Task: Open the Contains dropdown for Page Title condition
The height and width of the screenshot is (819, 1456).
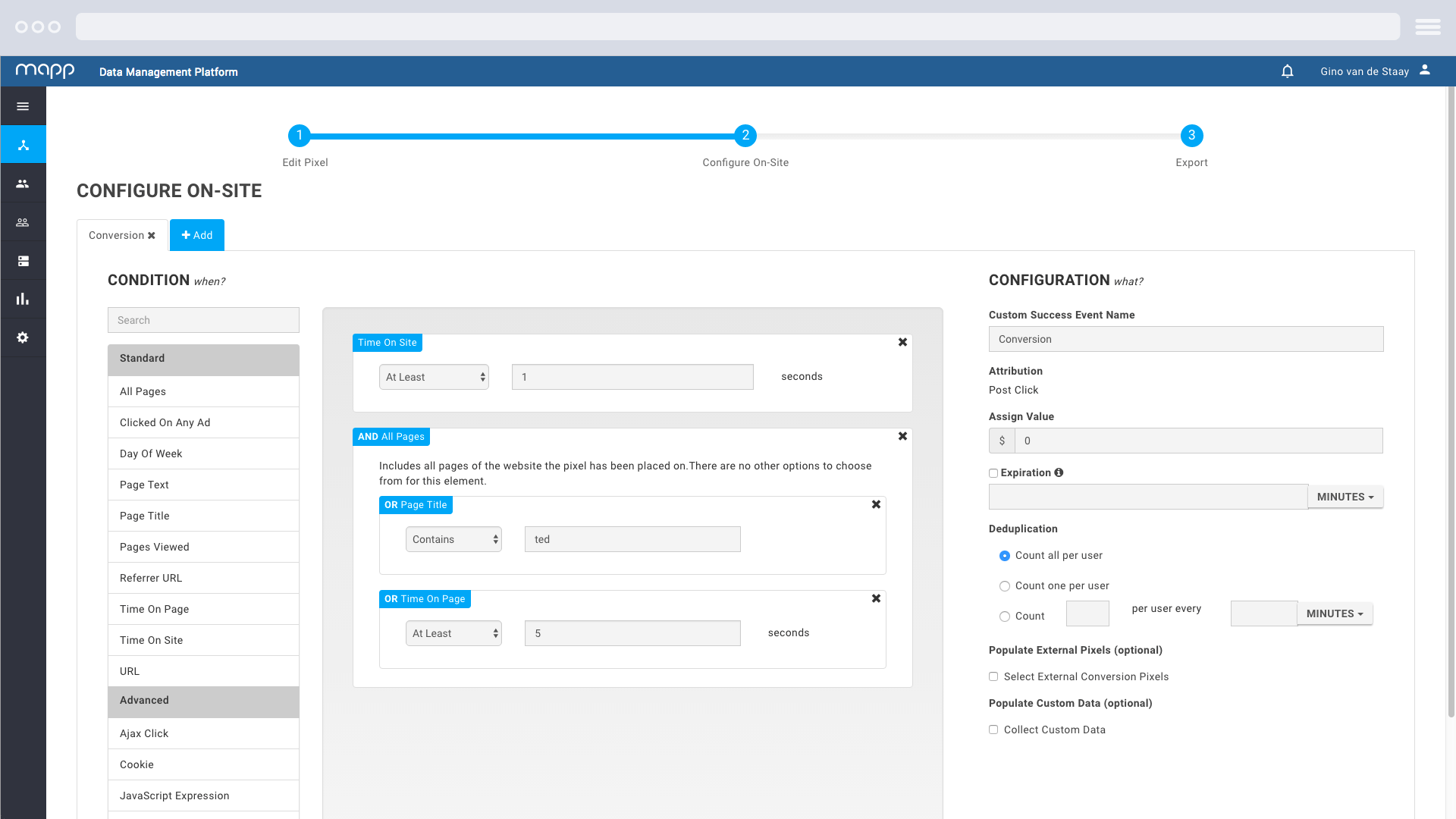Action: [x=453, y=538]
